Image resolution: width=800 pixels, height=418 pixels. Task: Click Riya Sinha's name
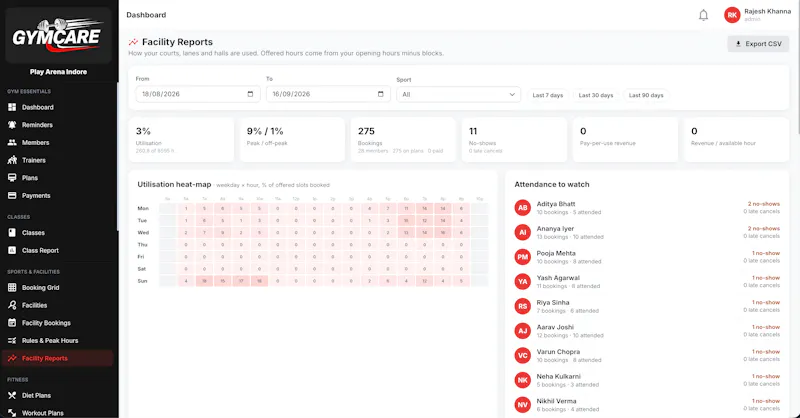coord(553,302)
